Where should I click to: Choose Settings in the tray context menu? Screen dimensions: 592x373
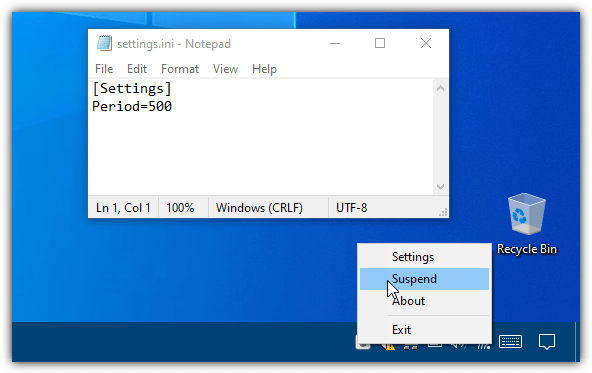pos(424,257)
